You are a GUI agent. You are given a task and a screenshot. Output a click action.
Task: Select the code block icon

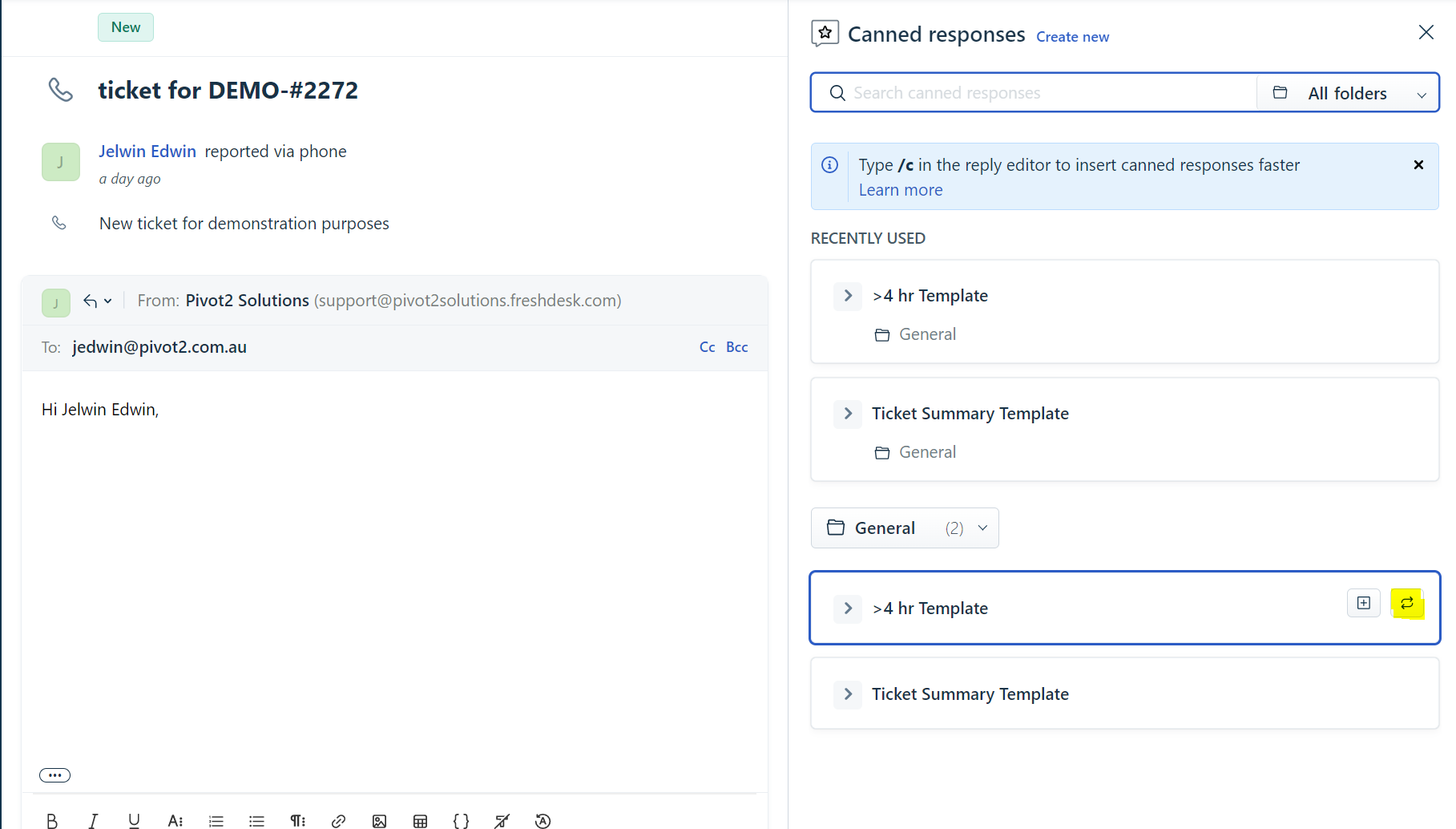[x=462, y=820]
